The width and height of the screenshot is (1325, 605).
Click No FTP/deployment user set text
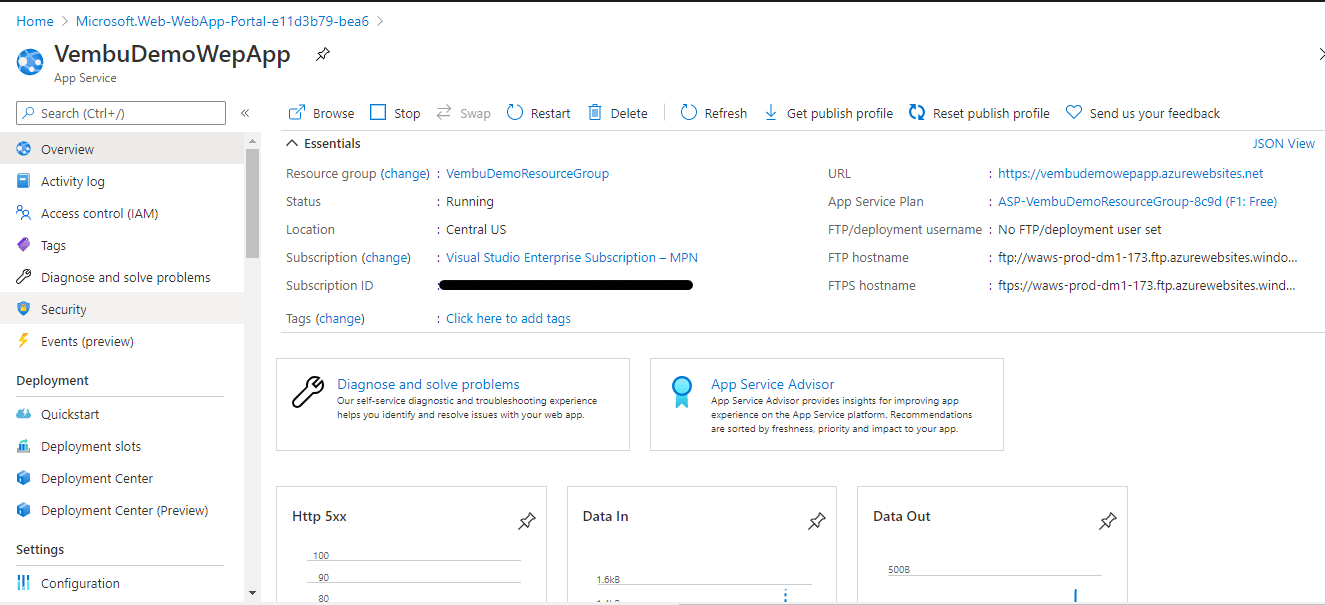[x=1080, y=229]
